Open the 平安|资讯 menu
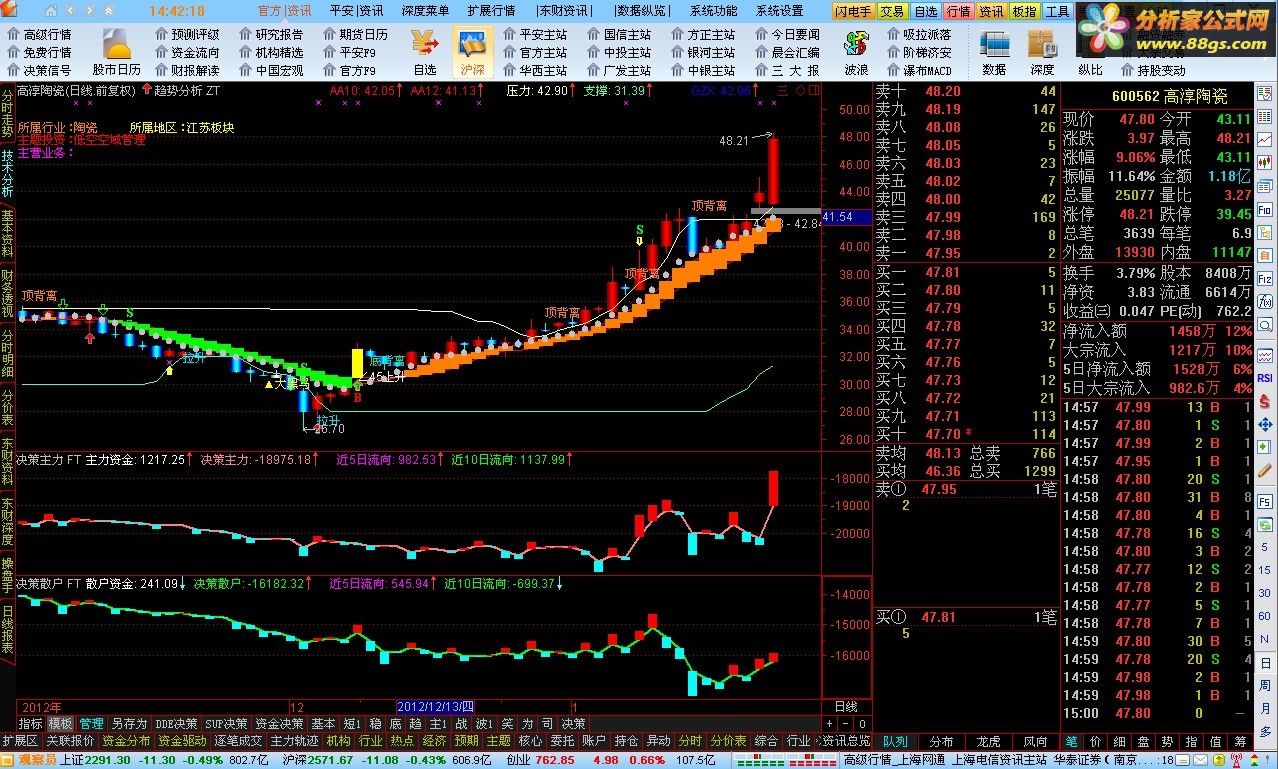Viewport: 1278px width, 769px height. coord(356,11)
